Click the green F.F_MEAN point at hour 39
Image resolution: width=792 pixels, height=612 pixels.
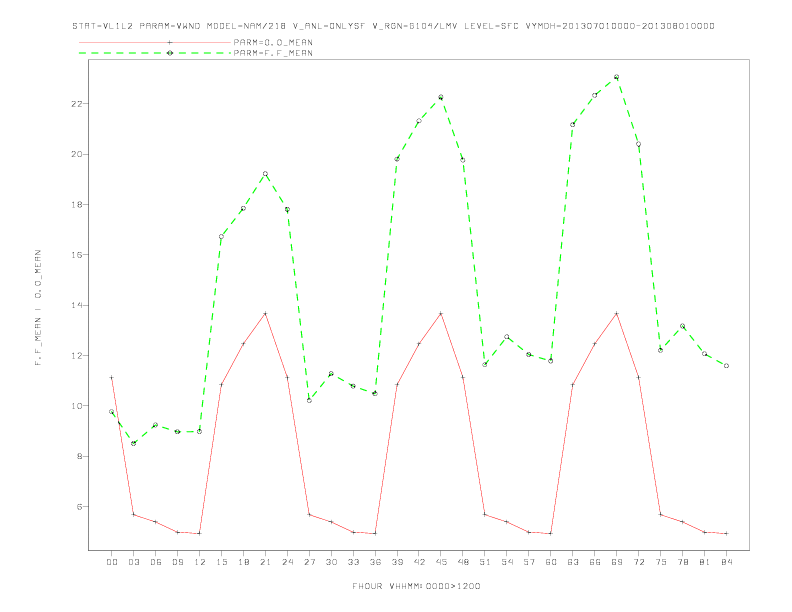pos(397,159)
